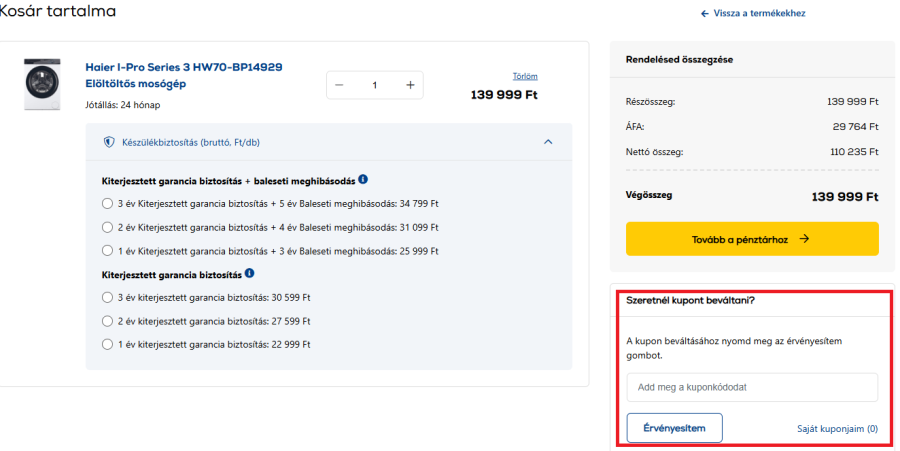Select 1 év garancia + 3 év baleseti option

(x=108, y=251)
